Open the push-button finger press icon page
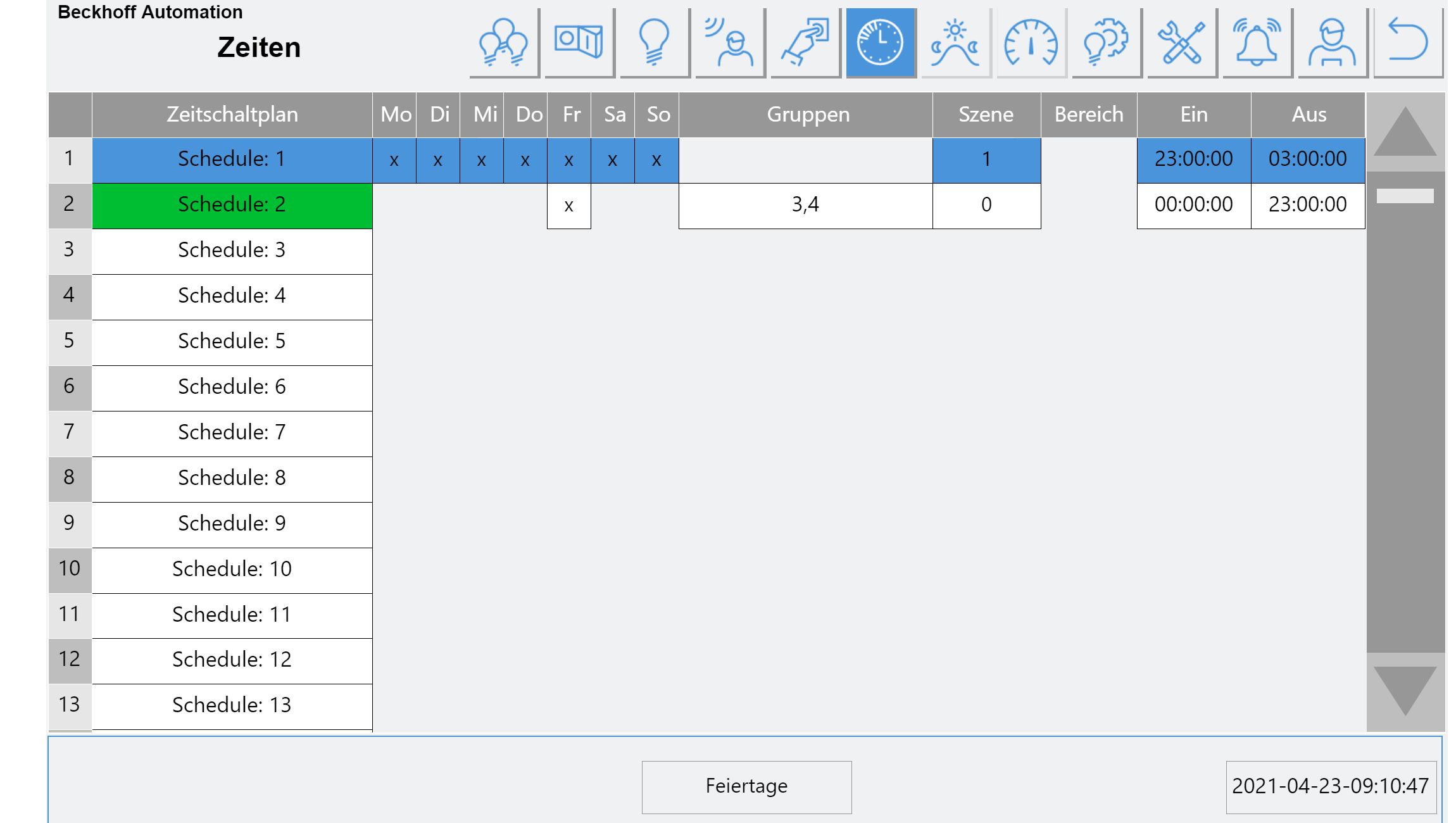Viewport: 1456px width, 823px height. 805,42
